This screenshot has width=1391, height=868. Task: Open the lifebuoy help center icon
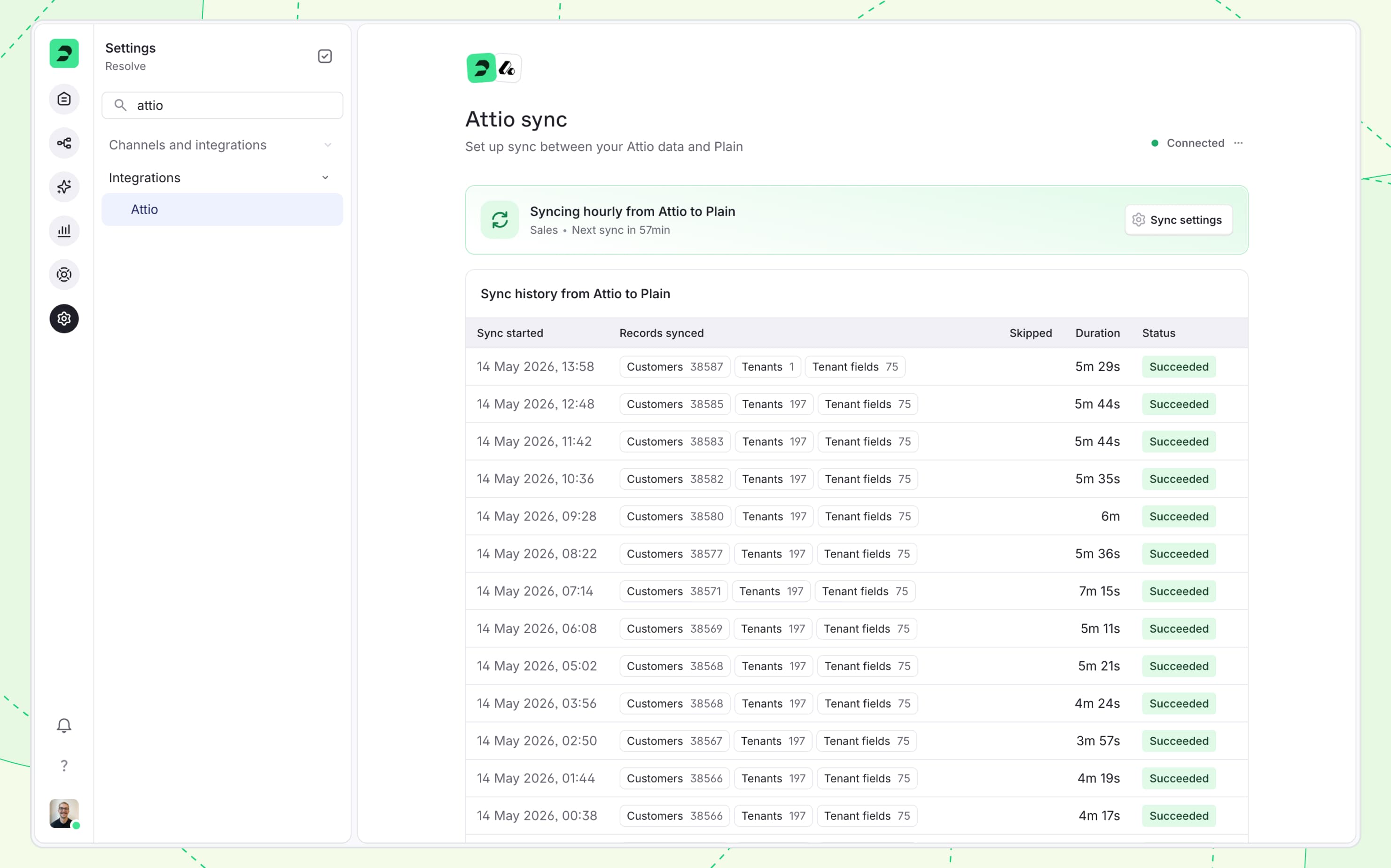pyautogui.click(x=64, y=274)
